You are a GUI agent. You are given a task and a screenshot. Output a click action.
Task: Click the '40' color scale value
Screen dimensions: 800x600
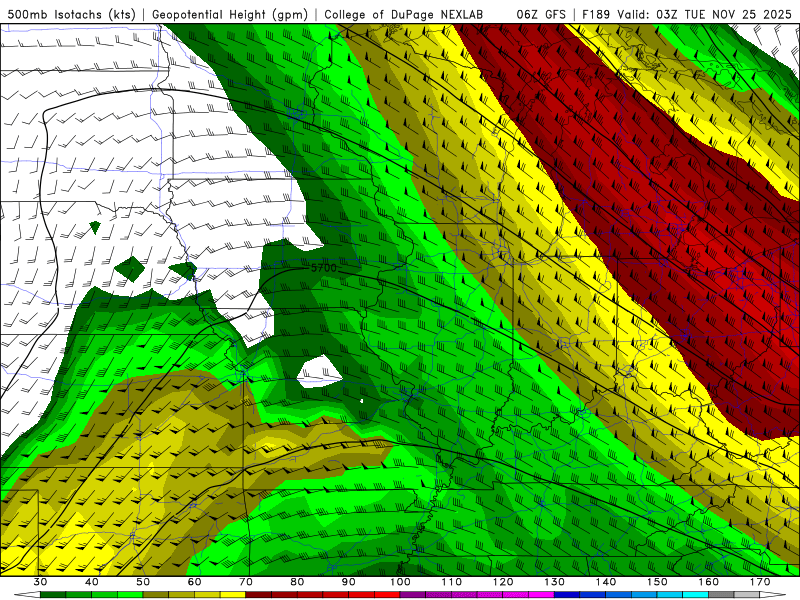click(x=92, y=582)
